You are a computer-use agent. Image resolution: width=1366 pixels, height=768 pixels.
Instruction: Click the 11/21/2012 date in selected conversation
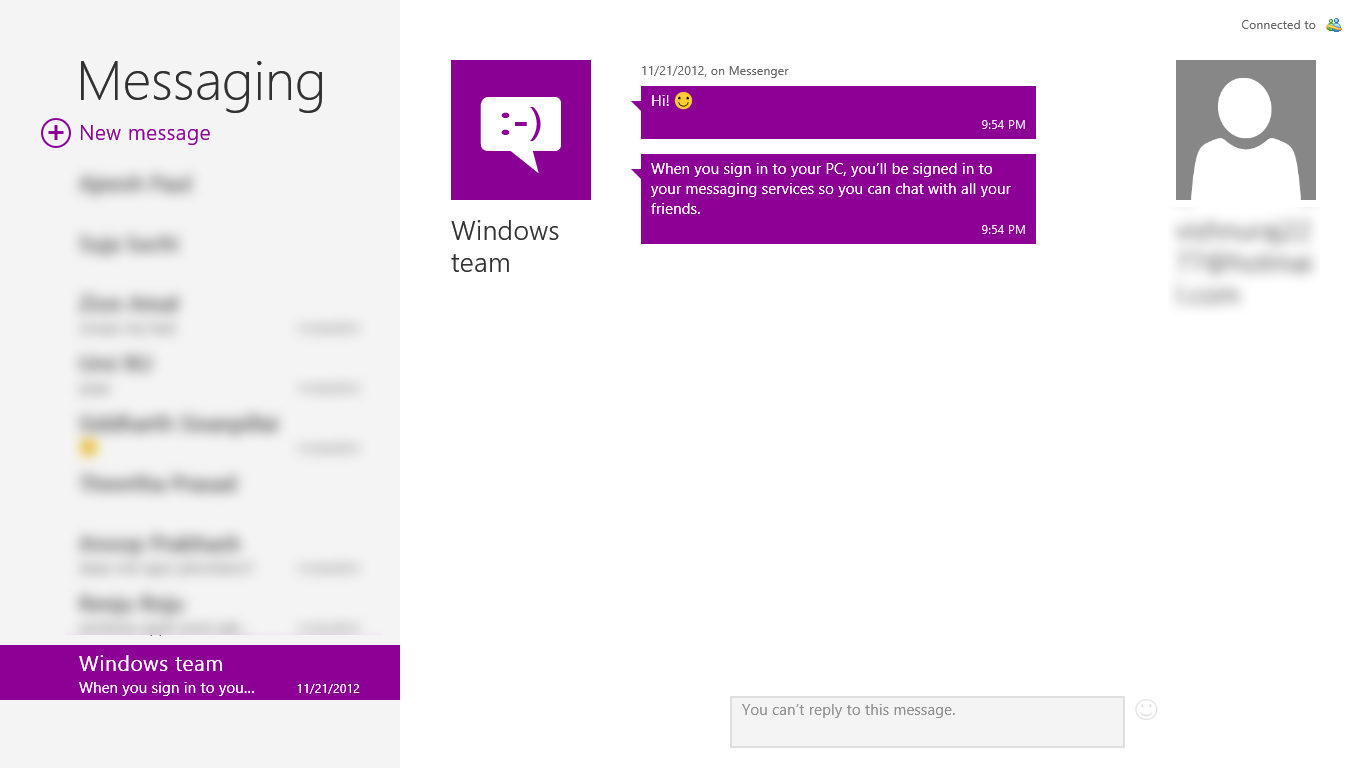click(328, 688)
